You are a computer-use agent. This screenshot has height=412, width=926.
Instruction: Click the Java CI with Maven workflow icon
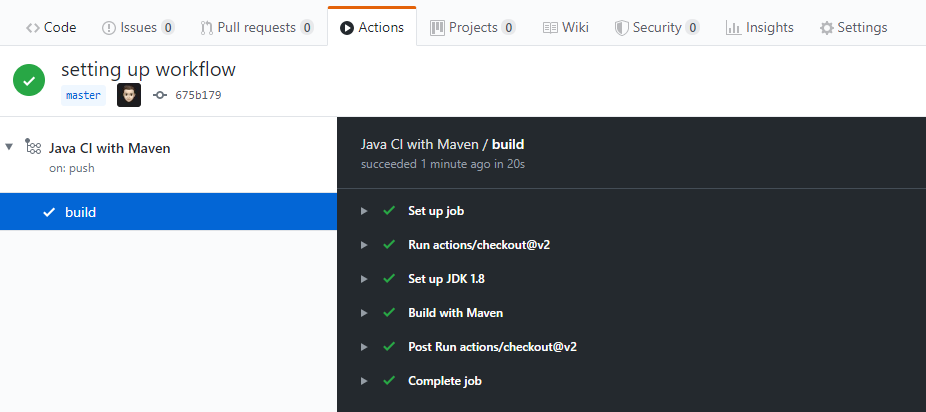[x=32, y=147]
